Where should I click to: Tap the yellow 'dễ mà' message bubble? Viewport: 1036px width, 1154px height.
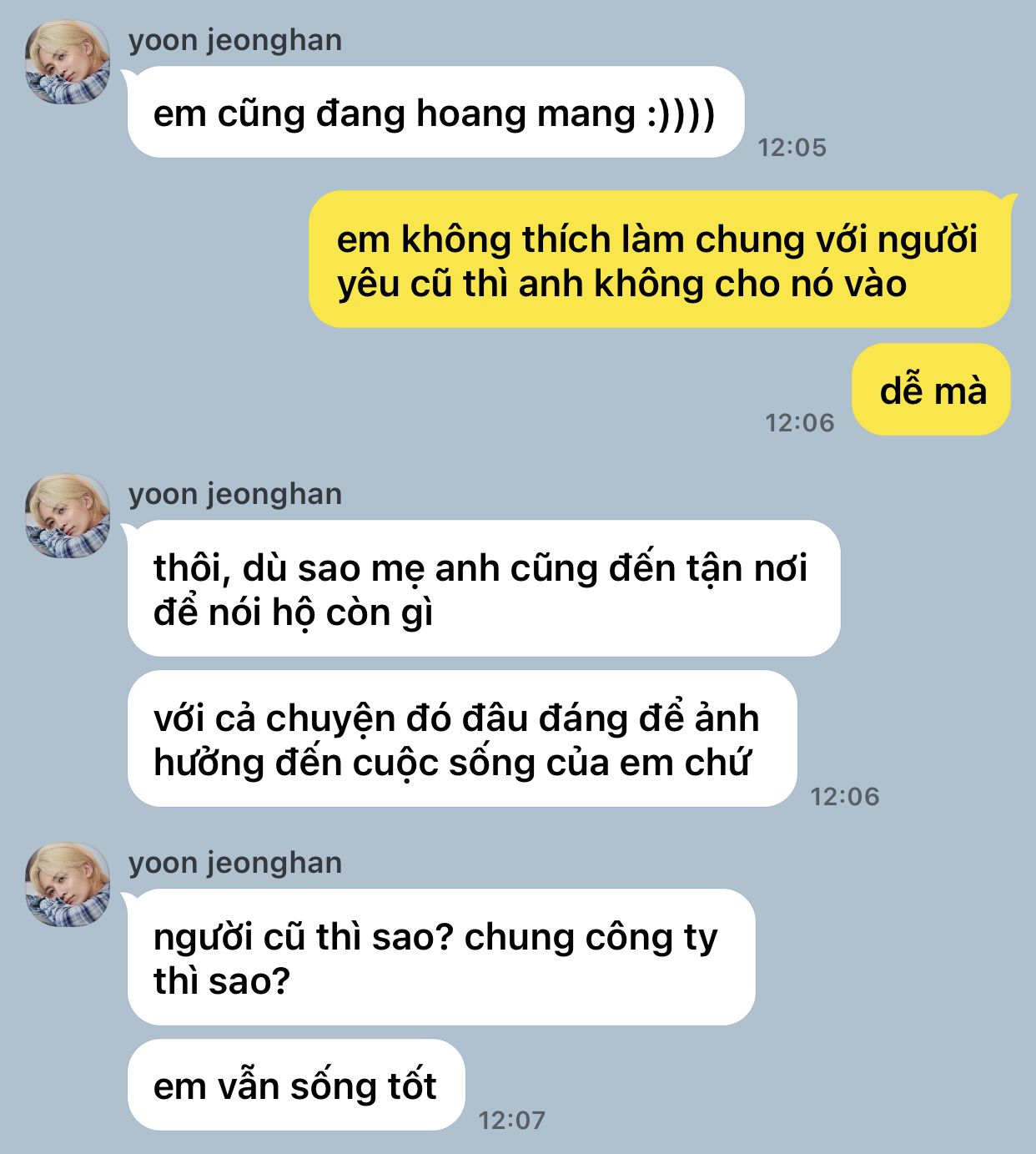pos(932,390)
